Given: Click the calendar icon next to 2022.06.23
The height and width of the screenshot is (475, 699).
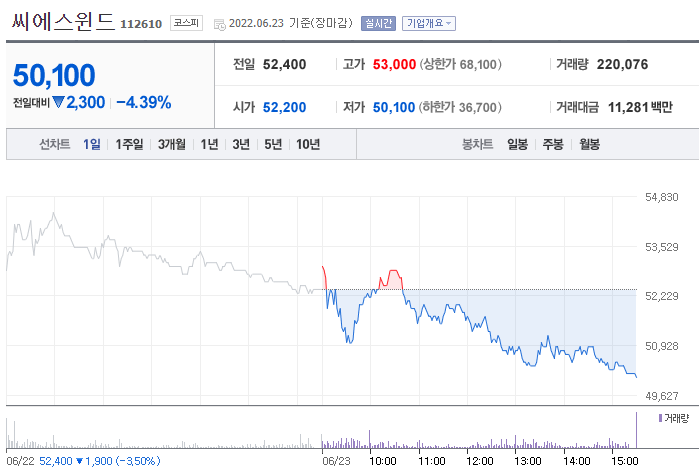Looking at the screenshot, I should click(x=220, y=24).
